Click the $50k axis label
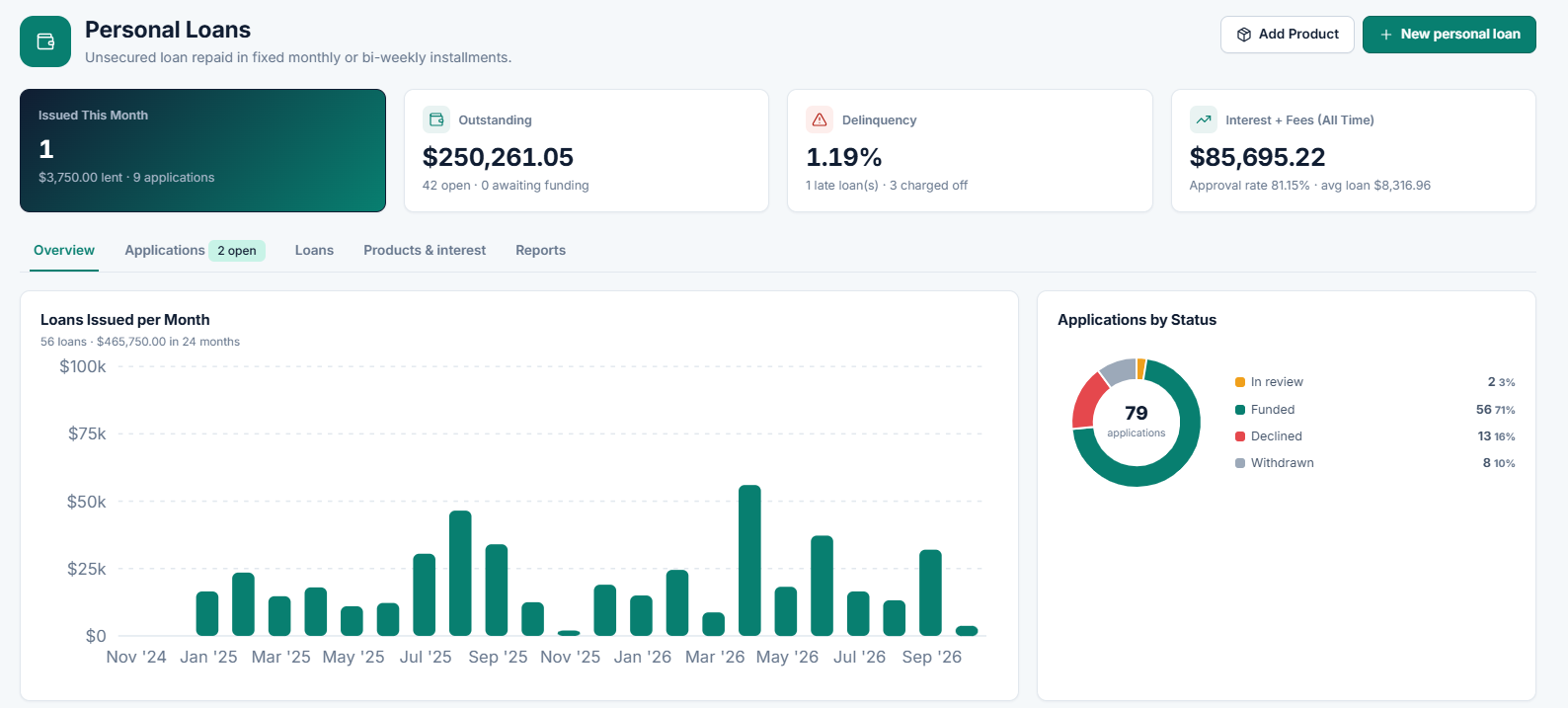The height and width of the screenshot is (708, 1568). tap(86, 502)
